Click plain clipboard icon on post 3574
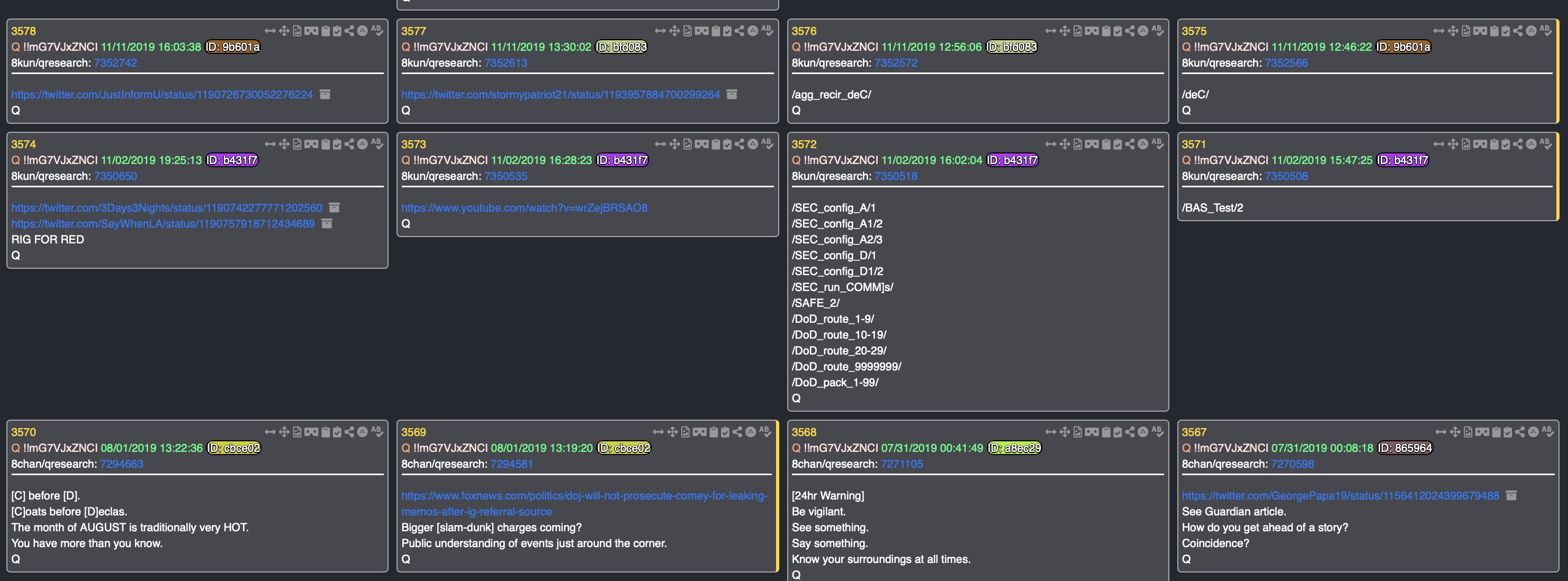The height and width of the screenshot is (581, 1568). (326, 144)
